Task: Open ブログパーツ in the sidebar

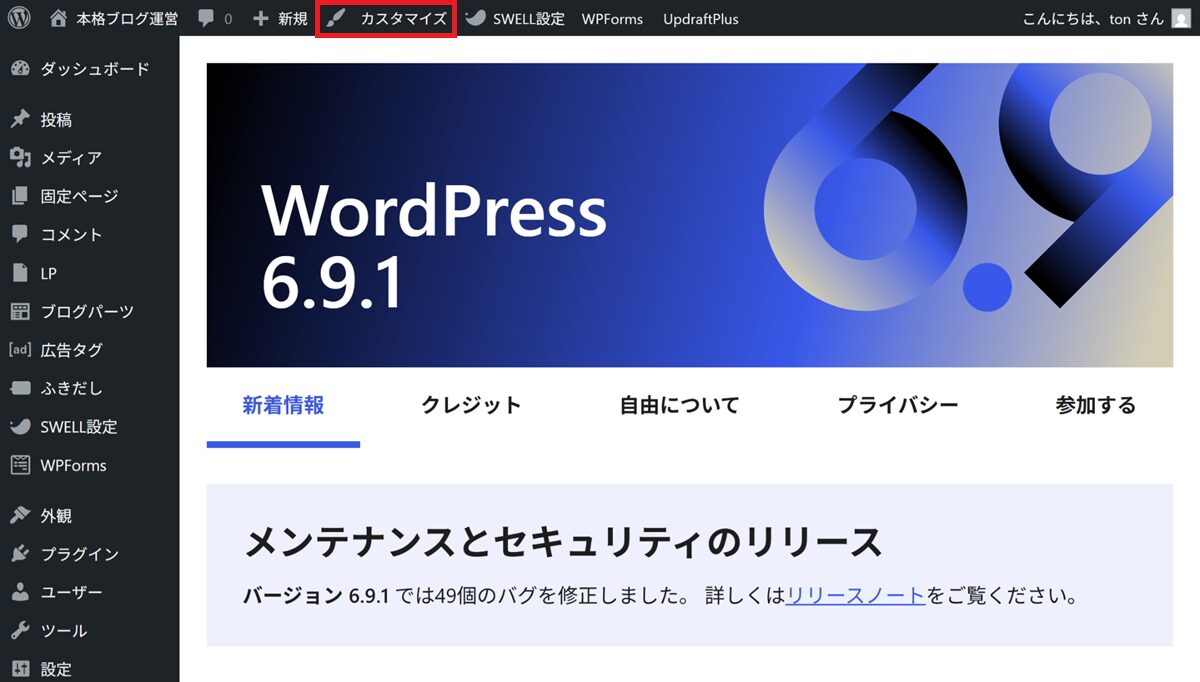Action: tap(86, 311)
